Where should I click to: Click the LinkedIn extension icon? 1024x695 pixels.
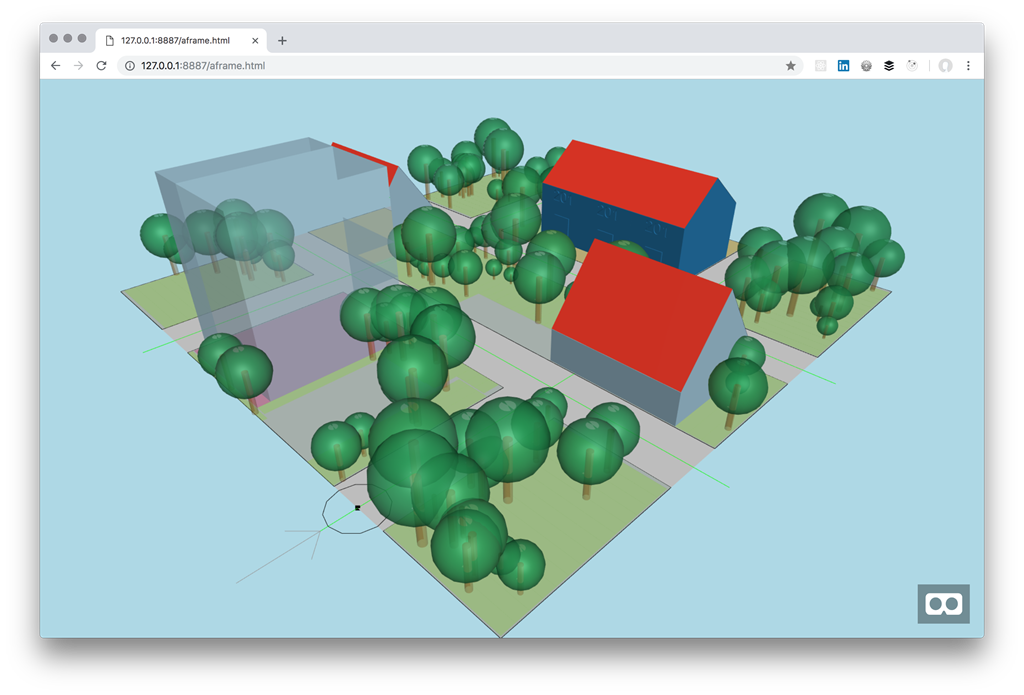843,66
